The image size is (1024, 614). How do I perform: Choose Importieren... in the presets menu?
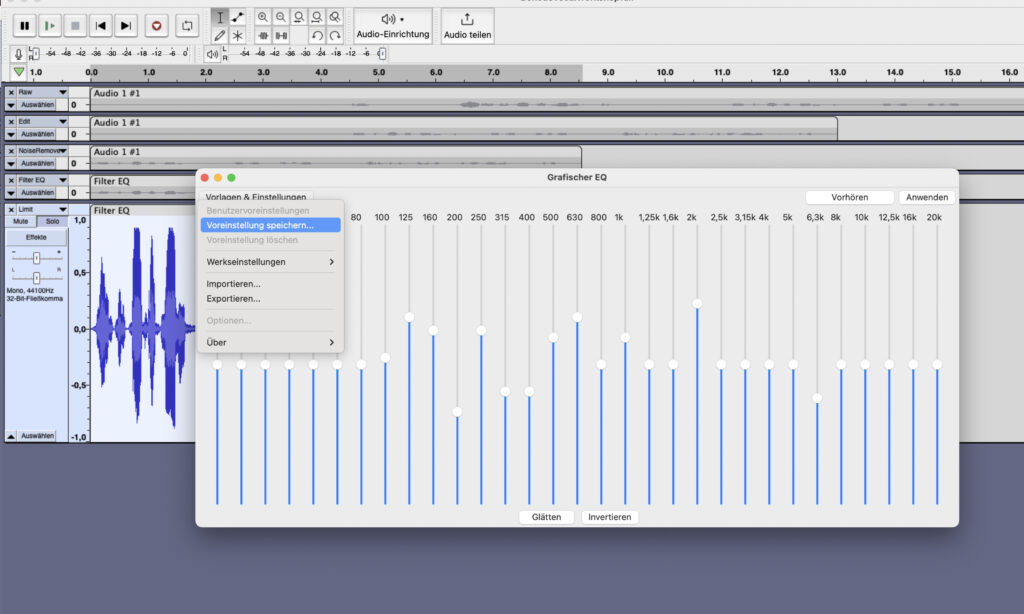[233, 284]
